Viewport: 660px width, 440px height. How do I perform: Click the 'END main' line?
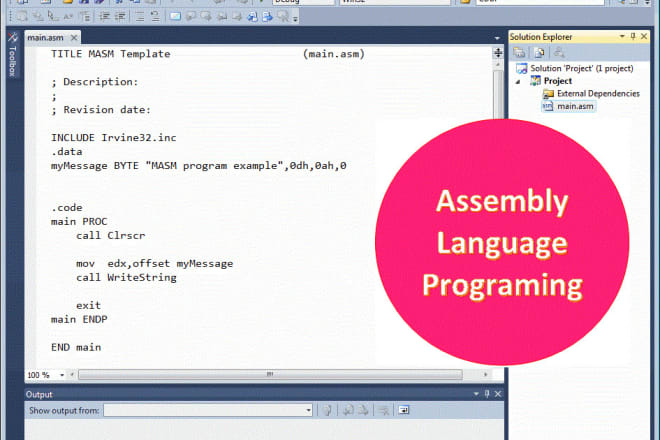[76, 347]
